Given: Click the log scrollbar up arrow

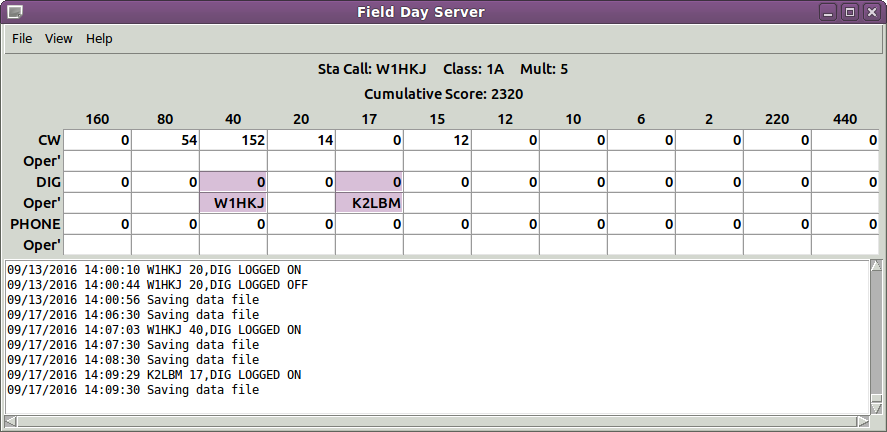Looking at the screenshot, I should (x=876, y=265).
